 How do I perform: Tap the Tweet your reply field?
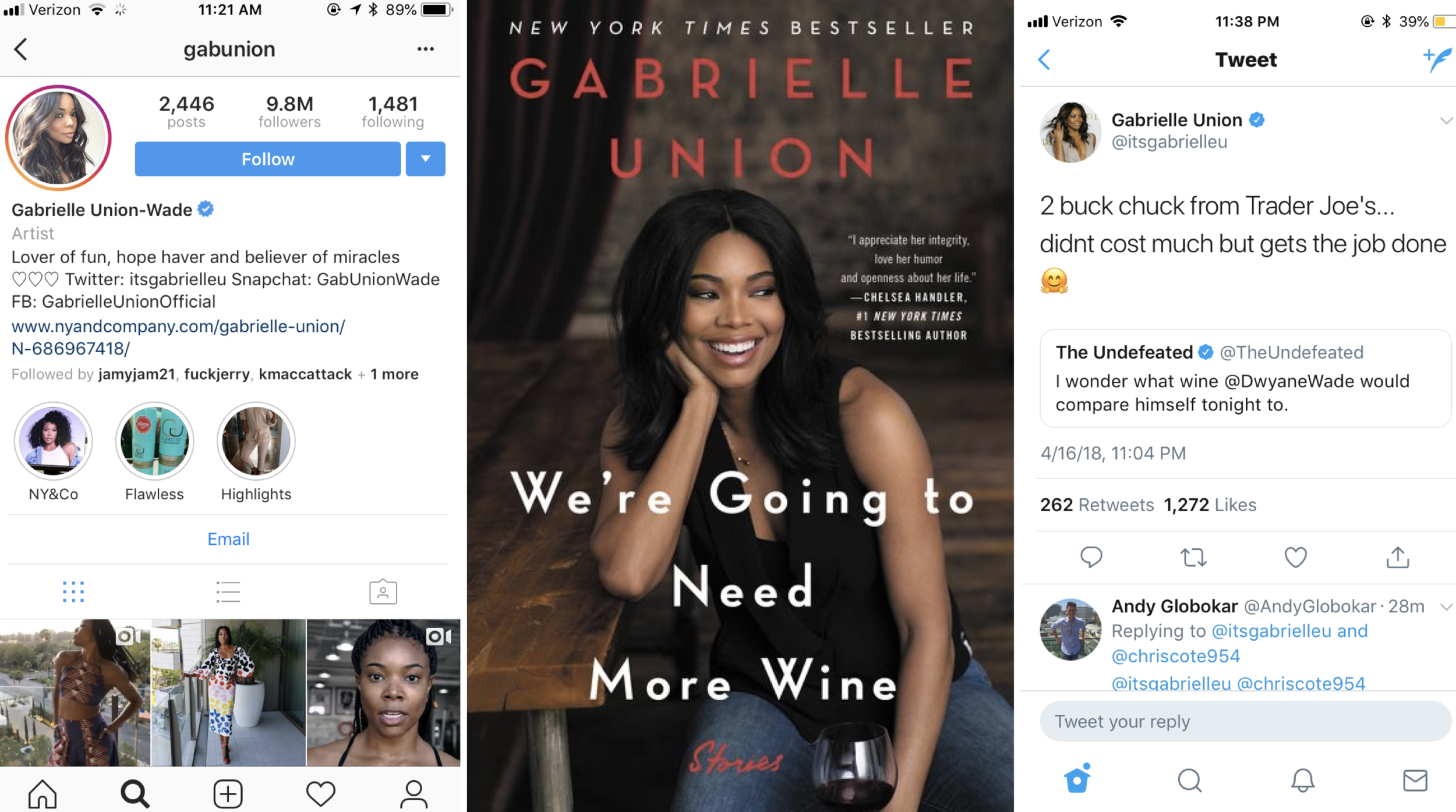[1245, 722]
